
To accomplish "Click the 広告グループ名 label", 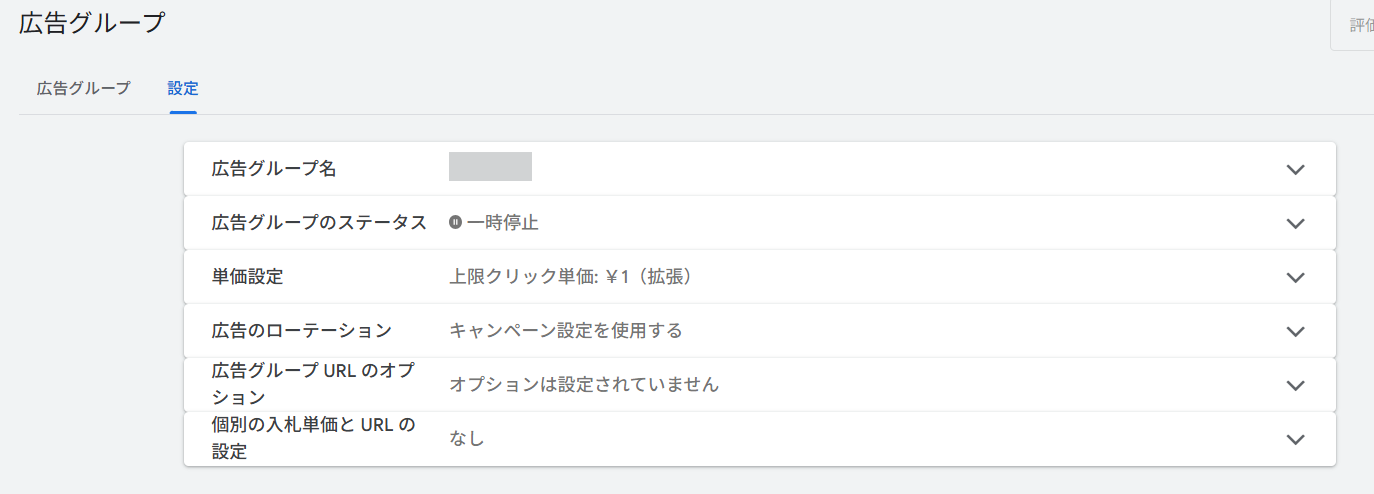I will pyautogui.click(x=274, y=169).
